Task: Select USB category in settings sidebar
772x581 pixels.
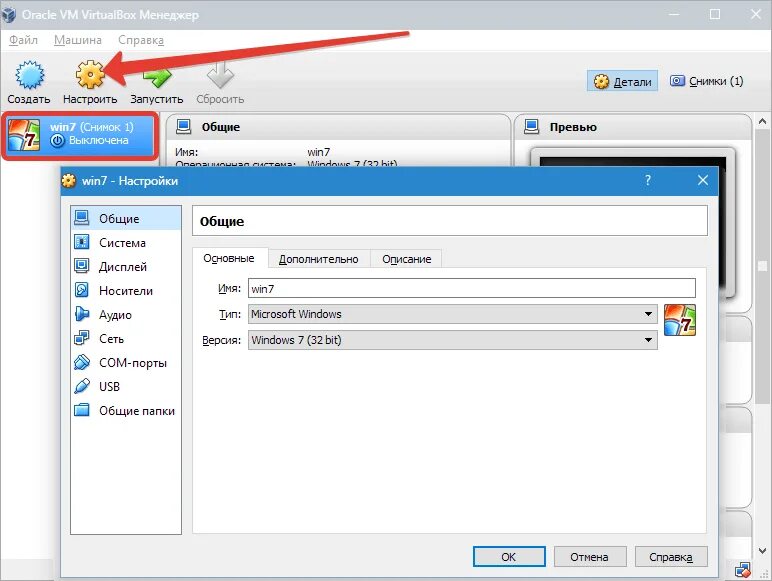Action: click(126, 387)
